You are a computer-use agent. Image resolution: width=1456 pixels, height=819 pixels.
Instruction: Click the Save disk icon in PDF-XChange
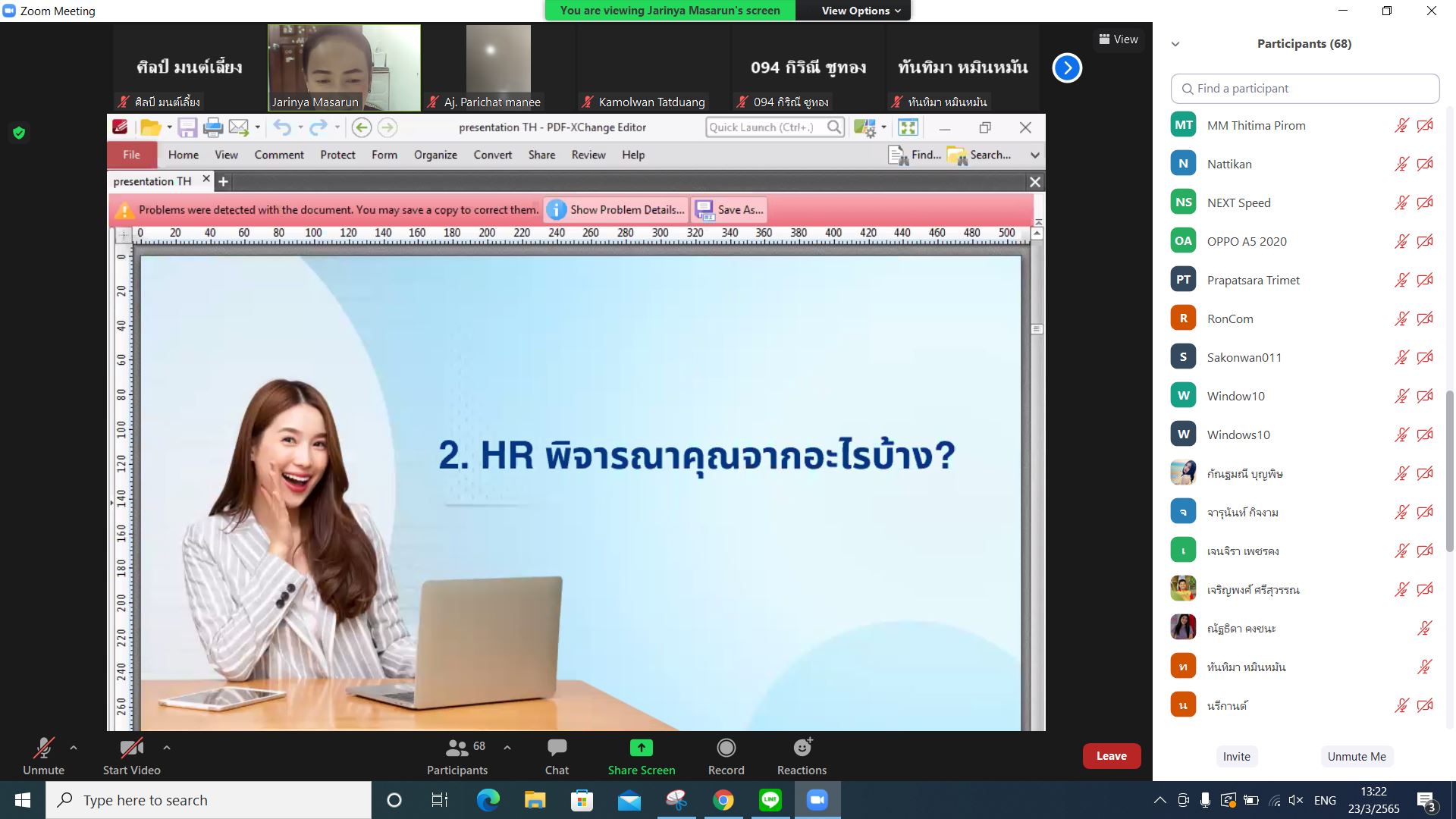coord(187,127)
